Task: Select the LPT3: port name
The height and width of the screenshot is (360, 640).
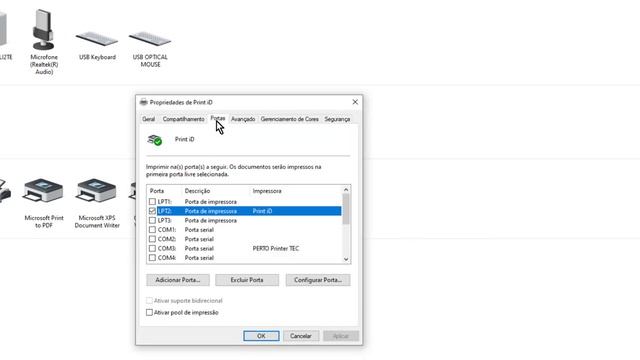Action: point(164,220)
